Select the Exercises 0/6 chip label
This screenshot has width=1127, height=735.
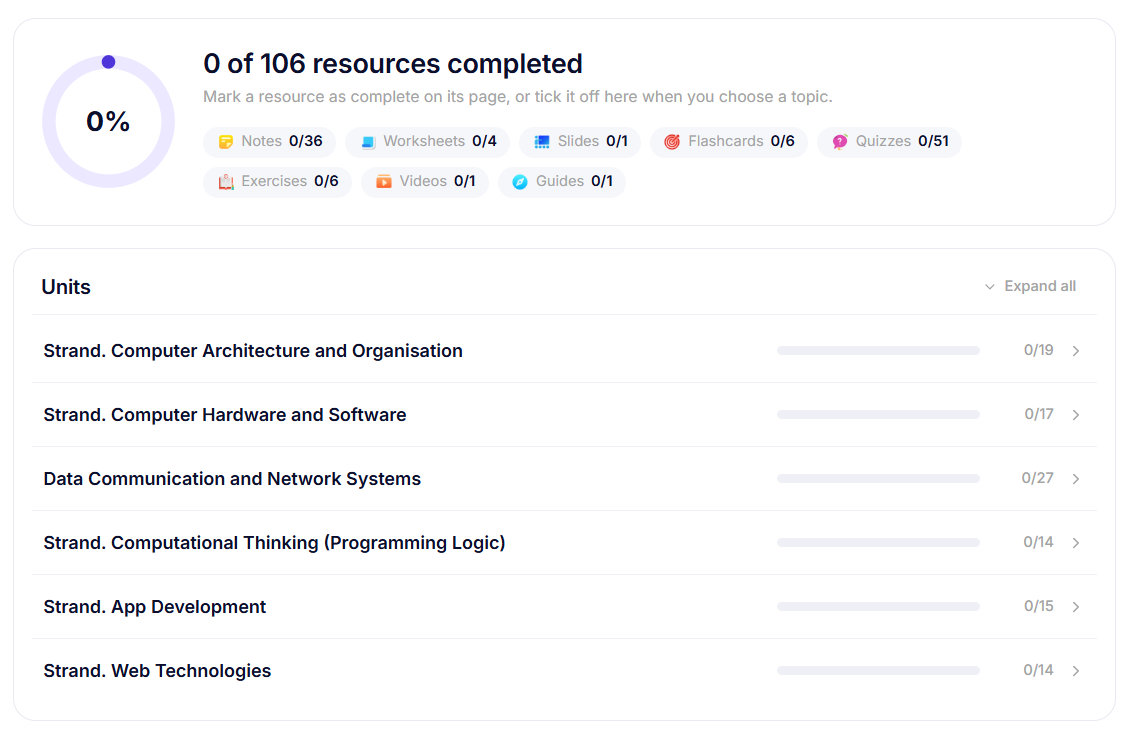(x=277, y=182)
